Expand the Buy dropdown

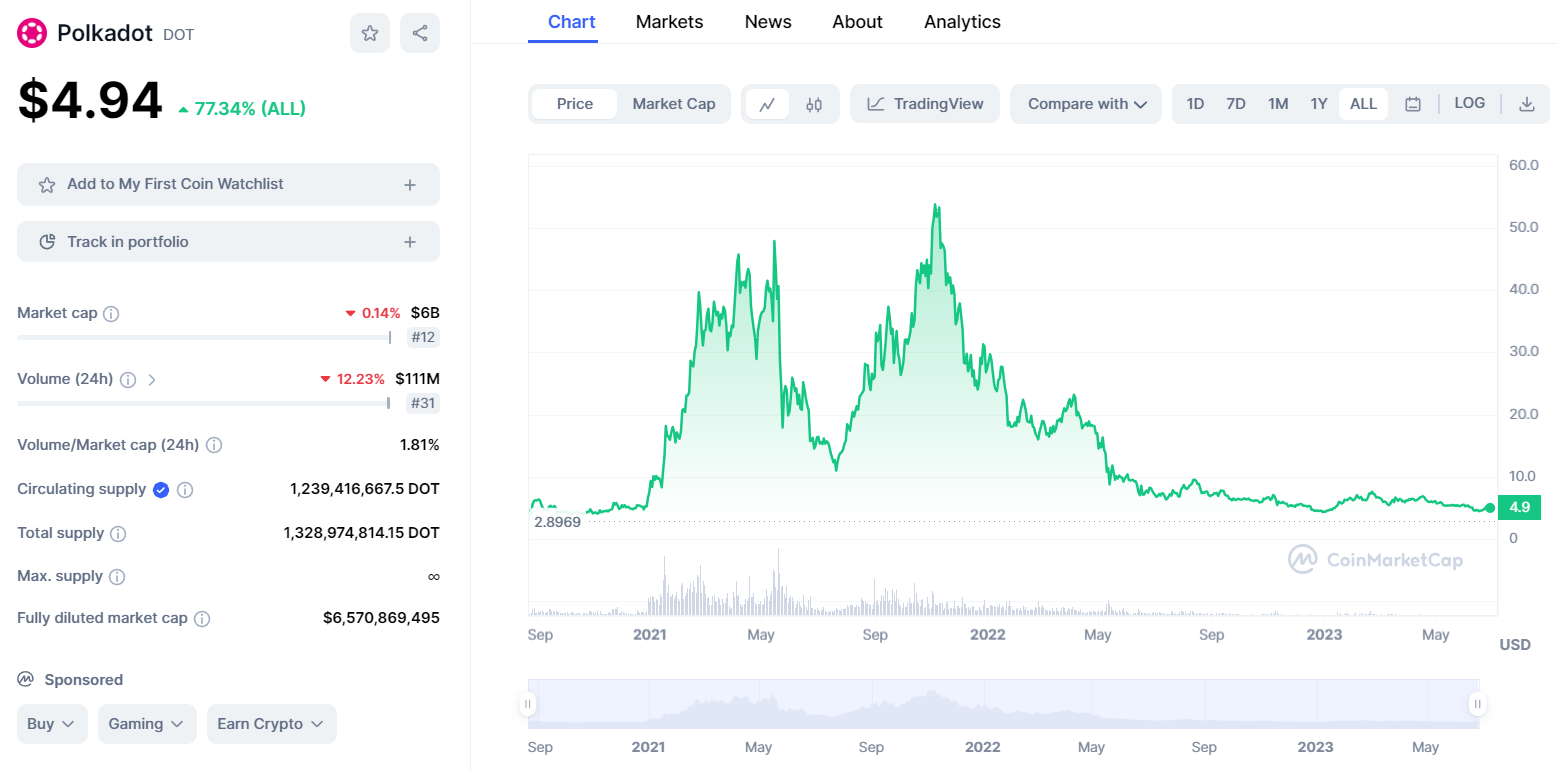pos(52,724)
